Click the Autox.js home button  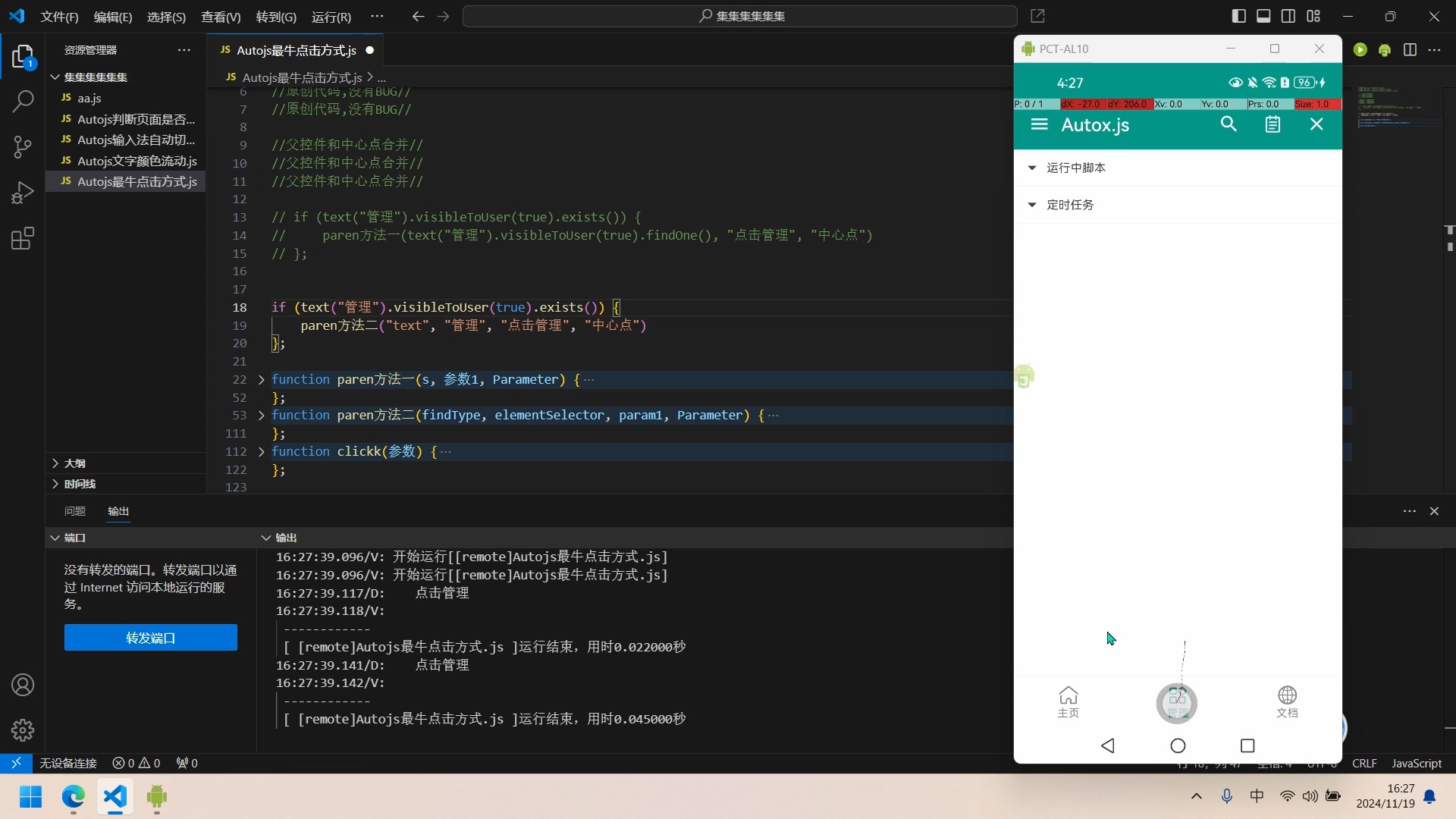pos(1068,700)
